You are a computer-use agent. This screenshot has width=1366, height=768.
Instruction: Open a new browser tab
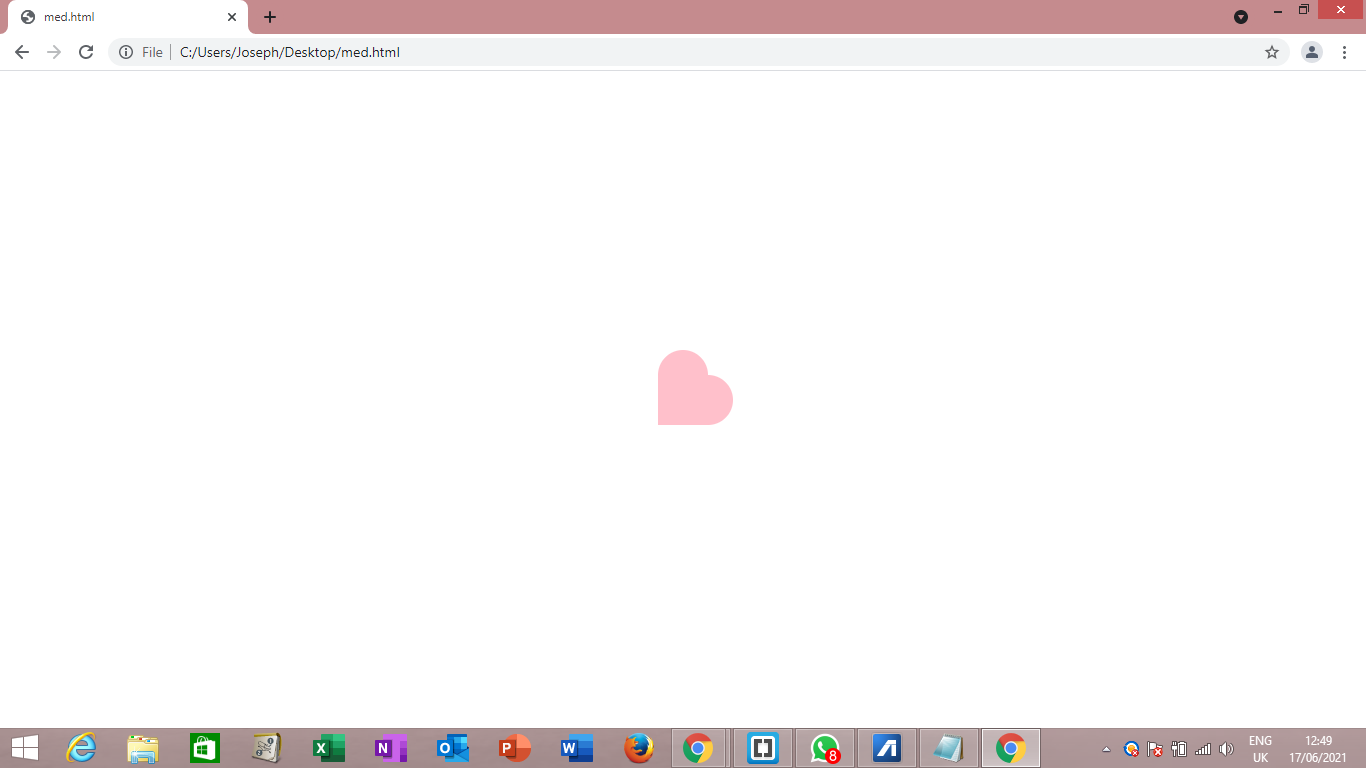coord(270,16)
